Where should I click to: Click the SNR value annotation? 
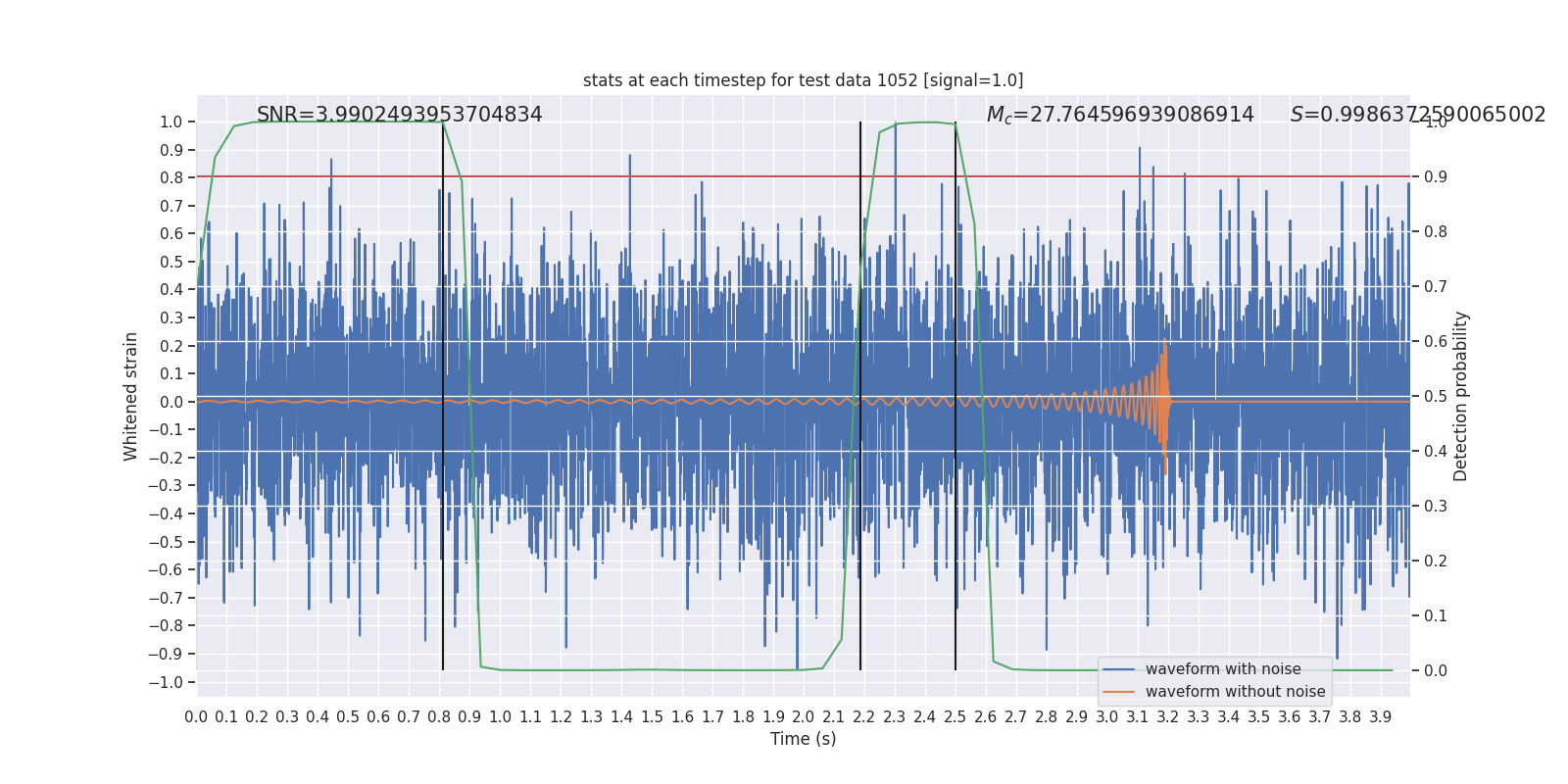click(x=400, y=115)
